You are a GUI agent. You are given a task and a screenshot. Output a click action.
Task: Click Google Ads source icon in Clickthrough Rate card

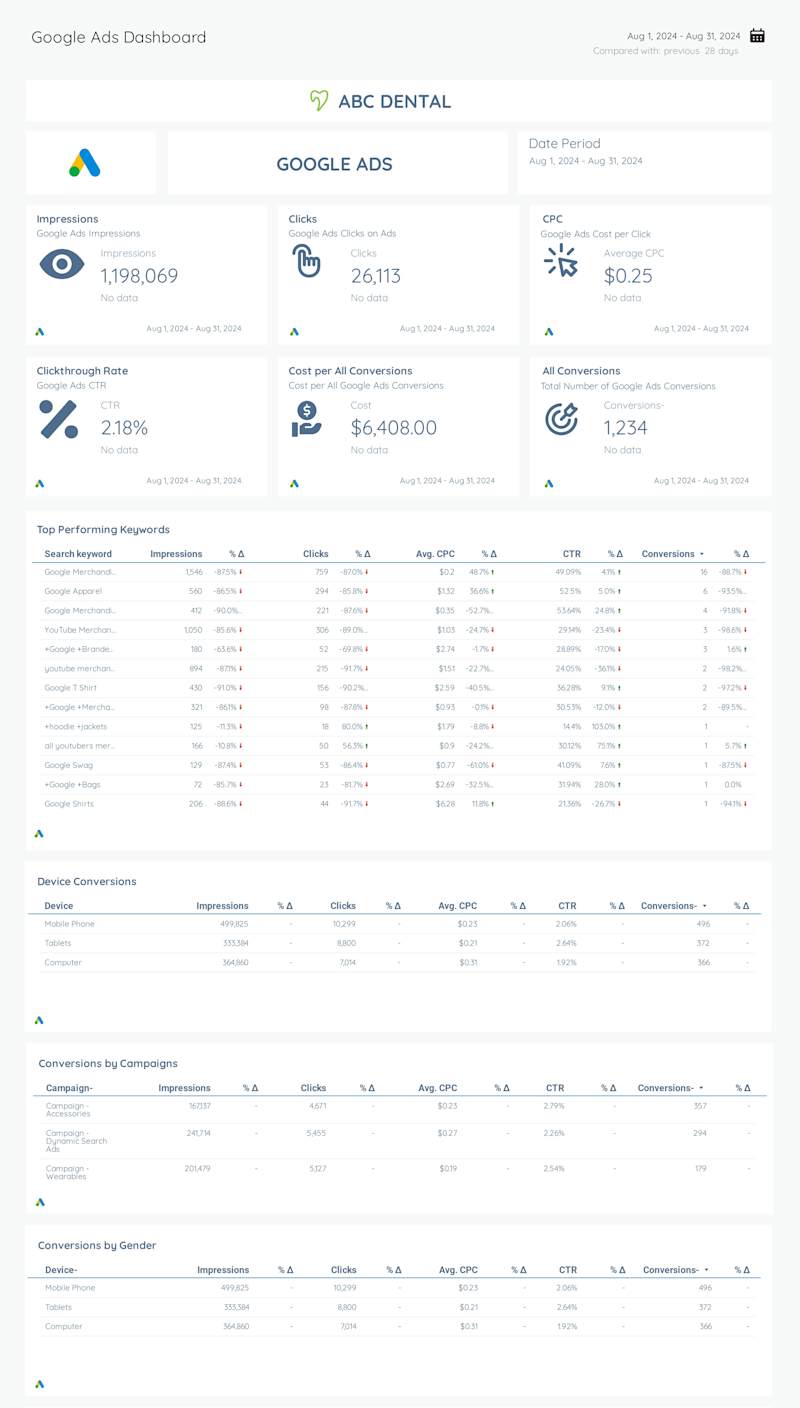pos(40,483)
